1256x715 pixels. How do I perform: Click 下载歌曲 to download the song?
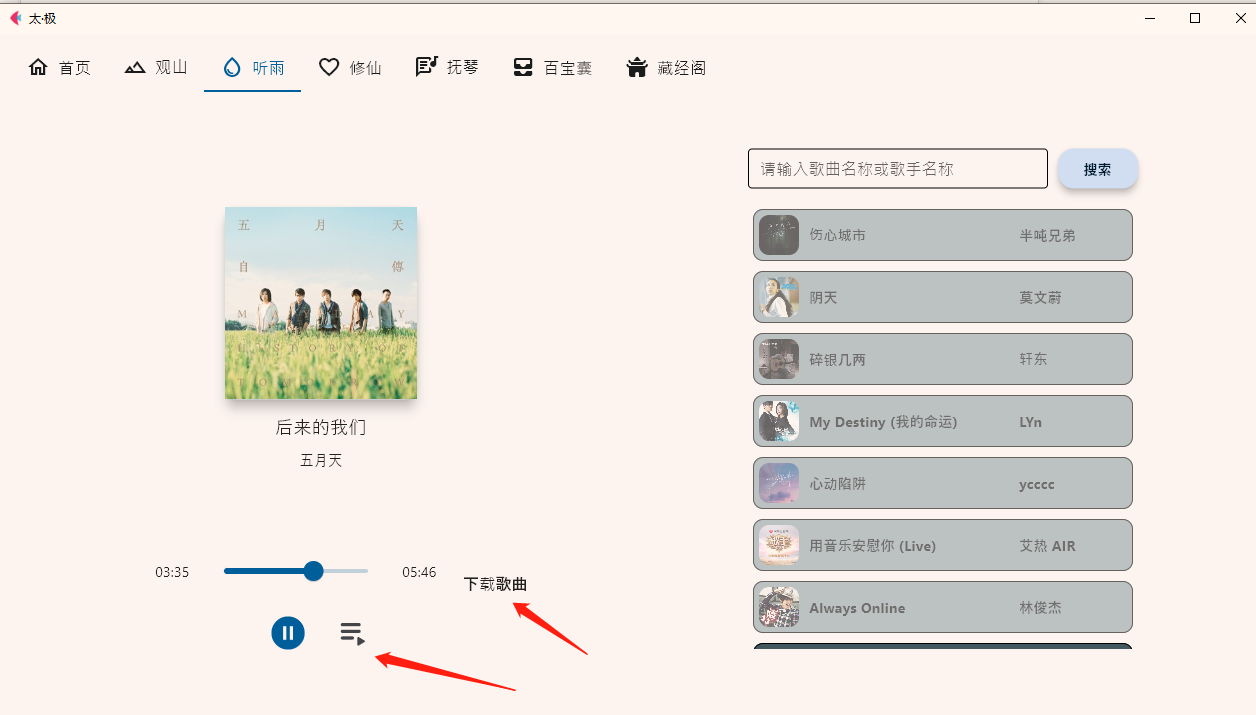[x=495, y=584]
